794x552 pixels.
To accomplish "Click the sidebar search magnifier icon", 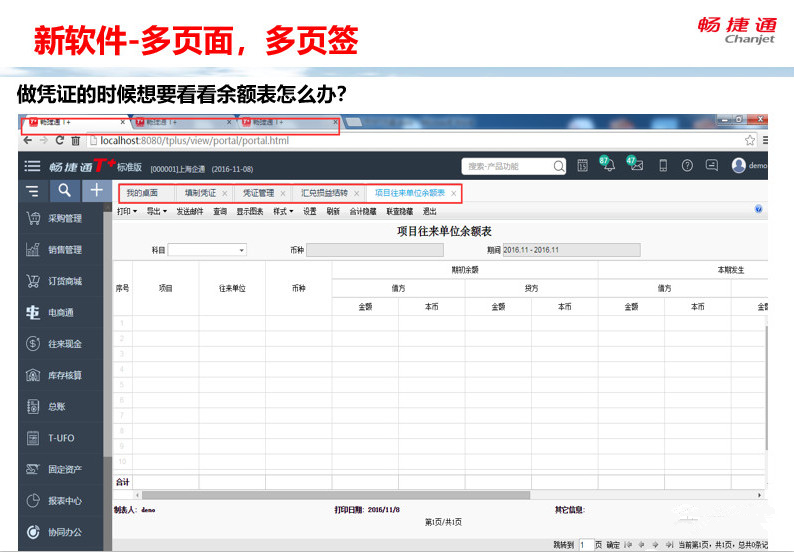I will tap(64, 190).
